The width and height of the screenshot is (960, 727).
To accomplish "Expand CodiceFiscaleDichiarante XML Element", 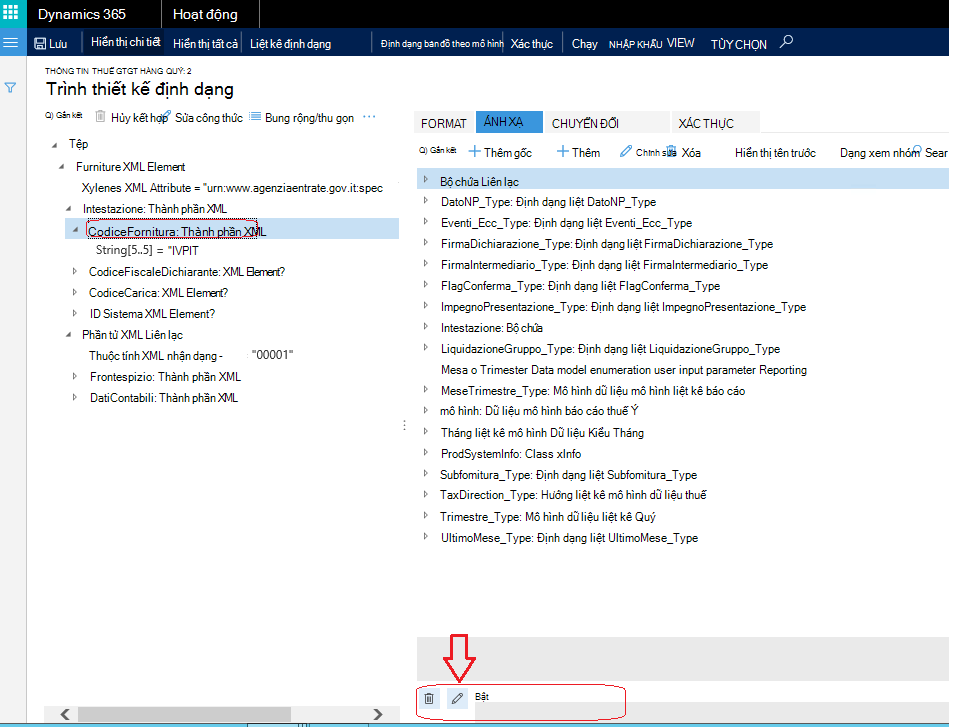I will (x=75, y=271).
